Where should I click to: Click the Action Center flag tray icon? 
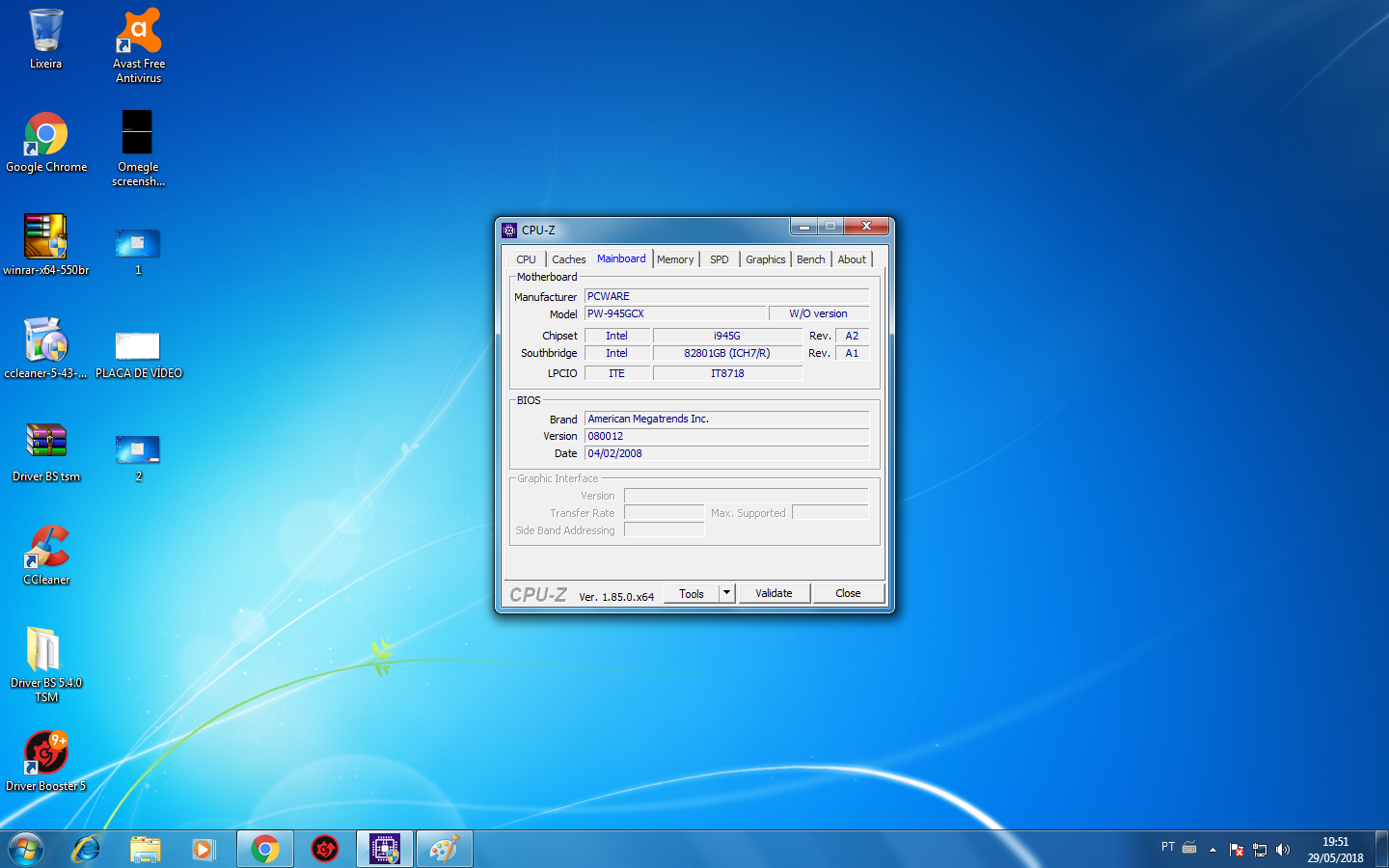(1237, 850)
